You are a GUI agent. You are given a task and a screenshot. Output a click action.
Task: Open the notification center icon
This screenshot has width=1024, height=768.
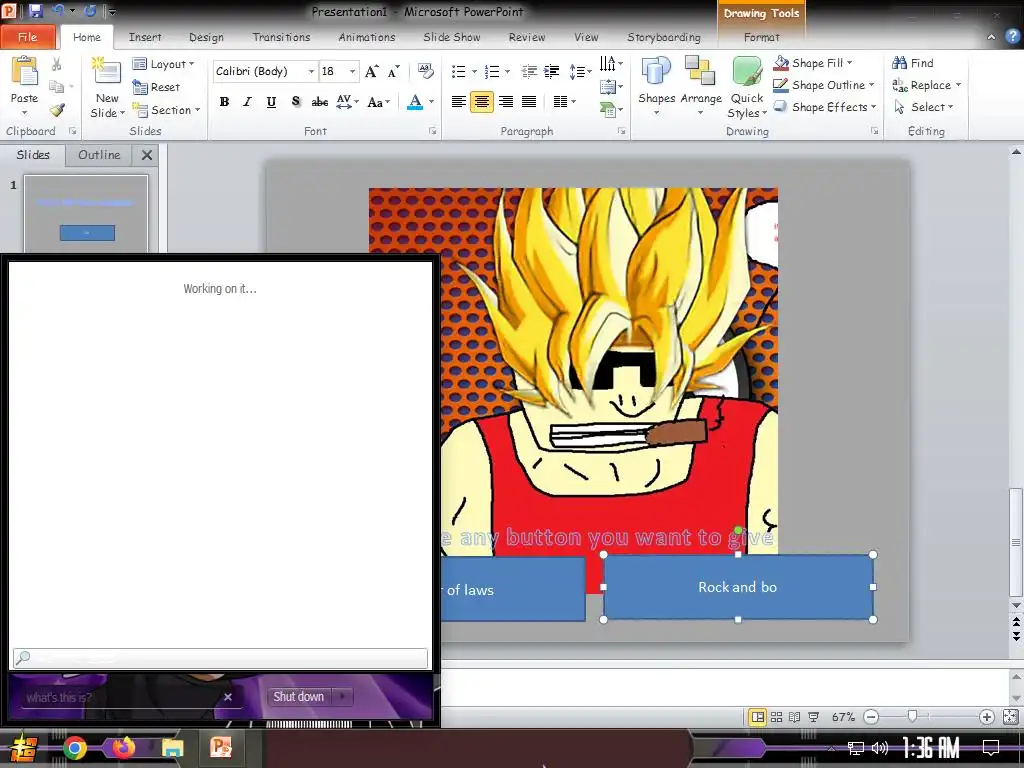(991, 748)
